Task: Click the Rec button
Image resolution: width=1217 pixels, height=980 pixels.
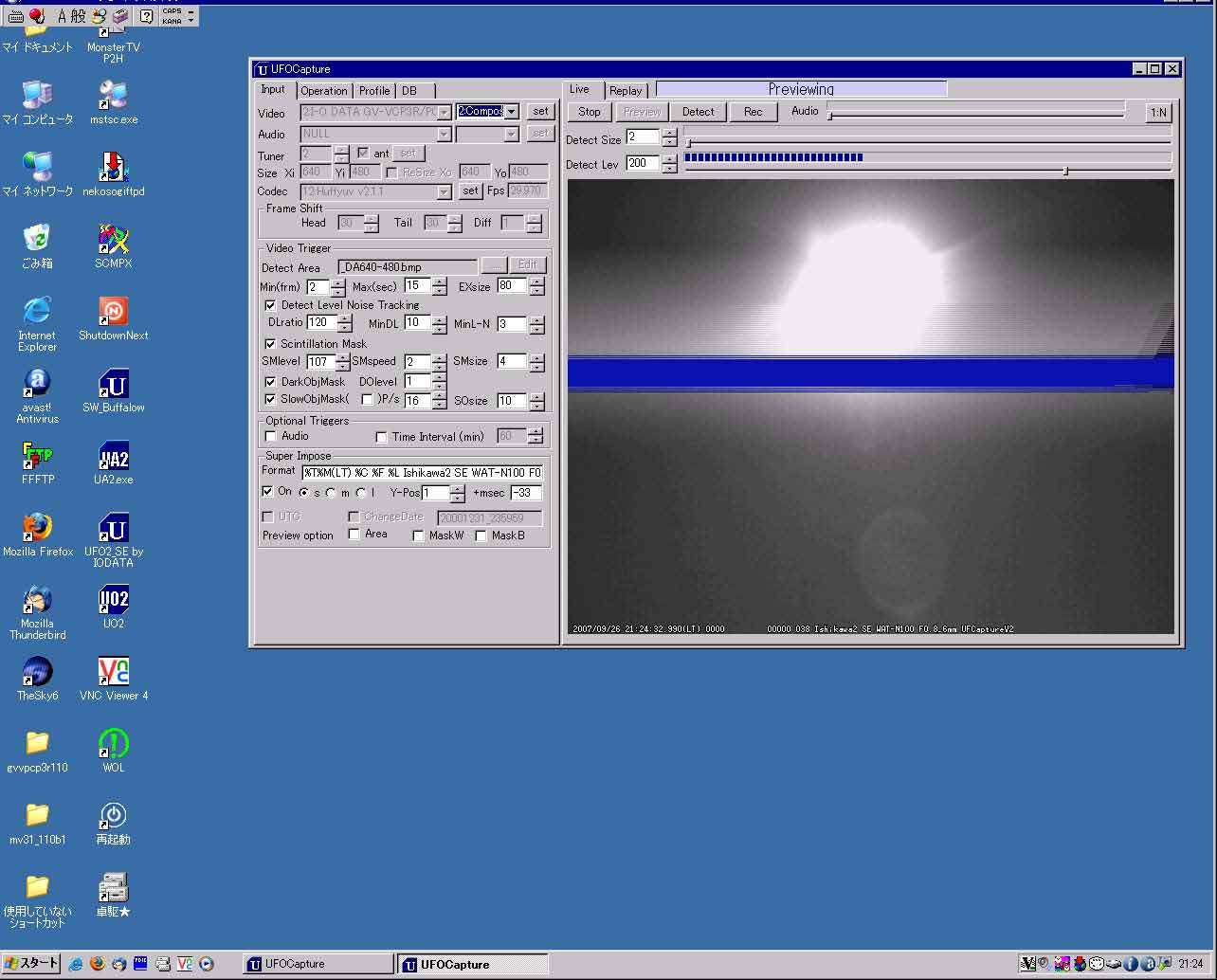Action: 753,112
